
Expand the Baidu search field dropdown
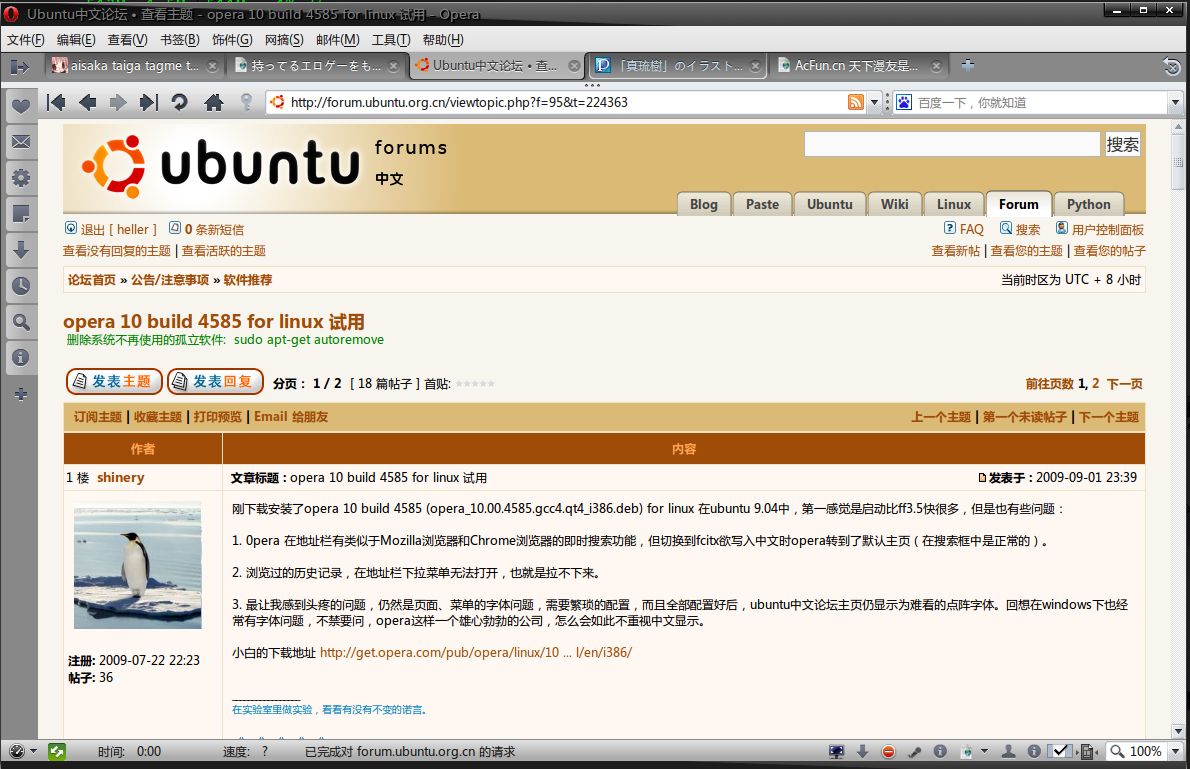point(1176,102)
